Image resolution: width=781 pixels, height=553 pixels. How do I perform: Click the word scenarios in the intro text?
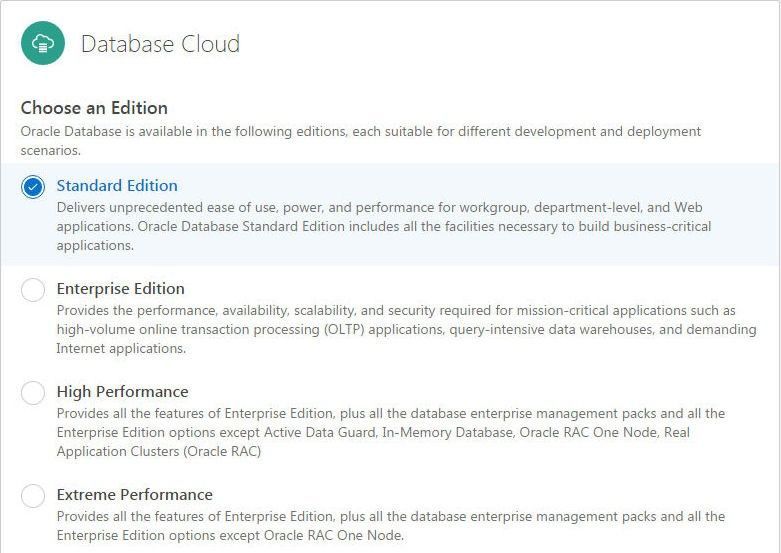[50, 150]
